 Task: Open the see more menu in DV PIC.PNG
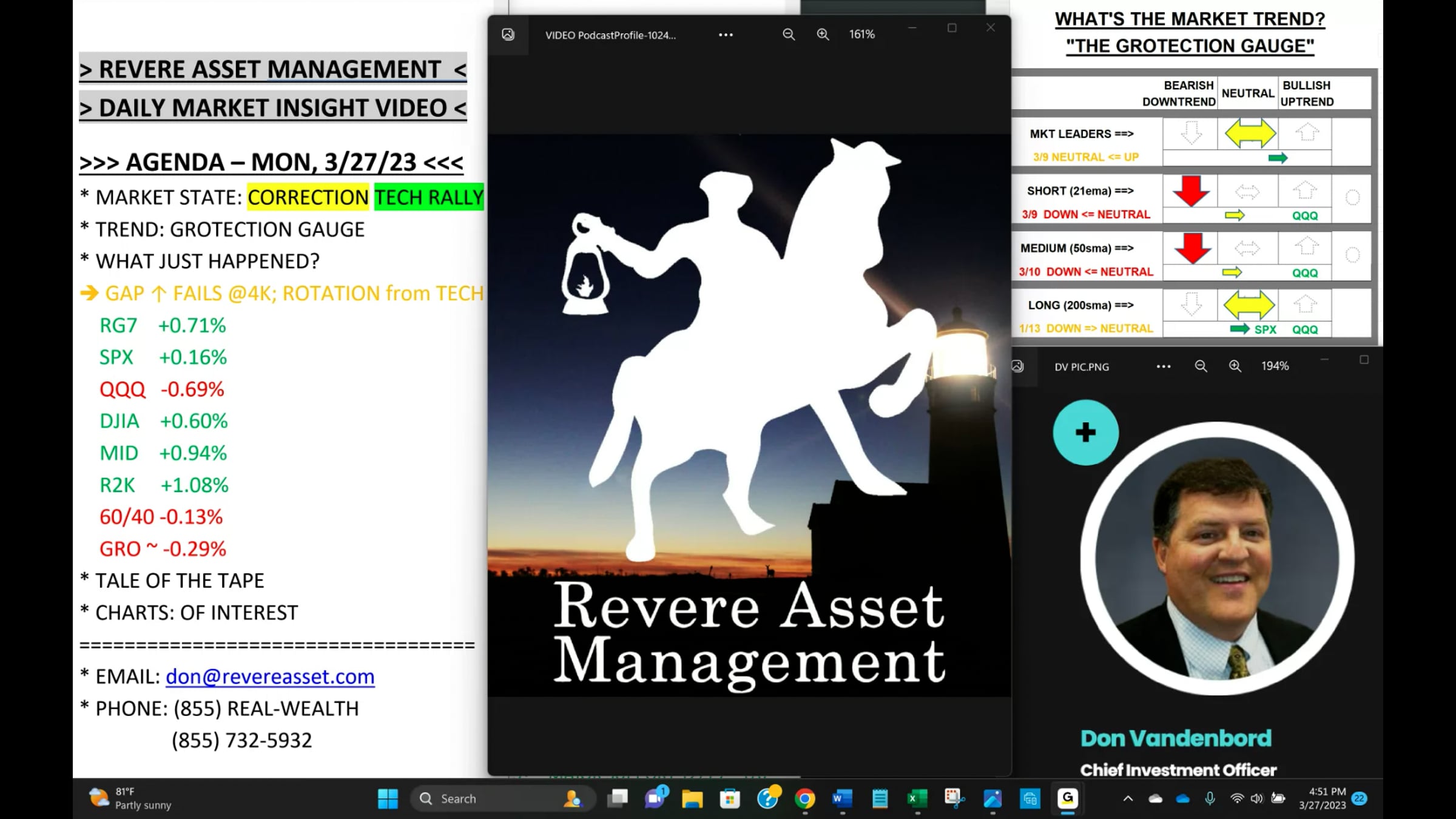1163,366
